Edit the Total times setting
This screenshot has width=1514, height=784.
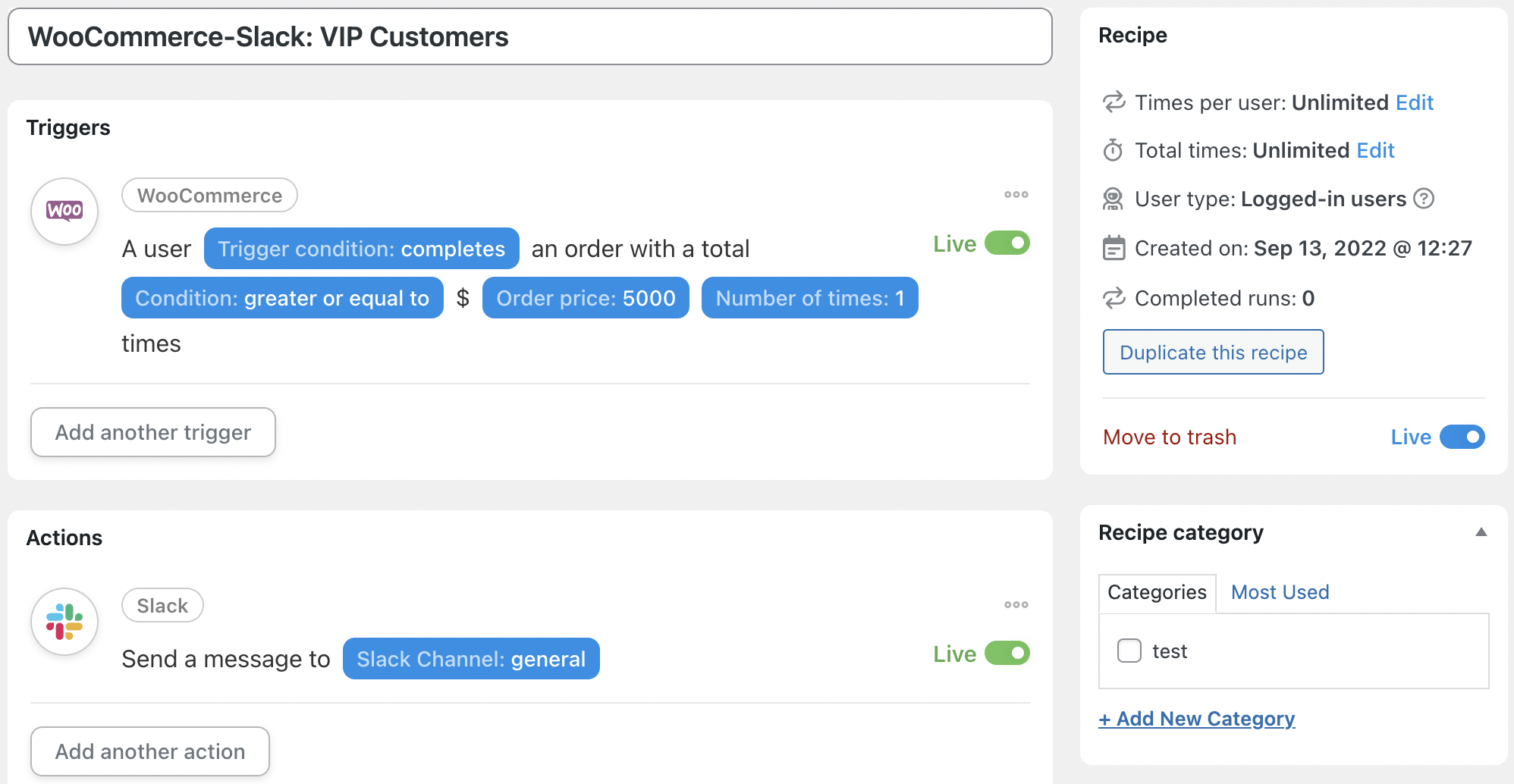[1375, 150]
